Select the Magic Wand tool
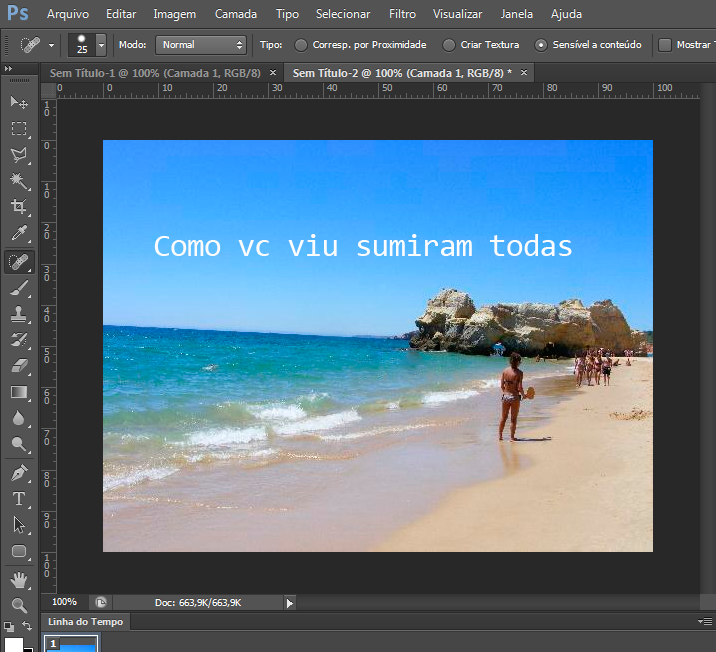The height and width of the screenshot is (652, 716). [x=19, y=181]
